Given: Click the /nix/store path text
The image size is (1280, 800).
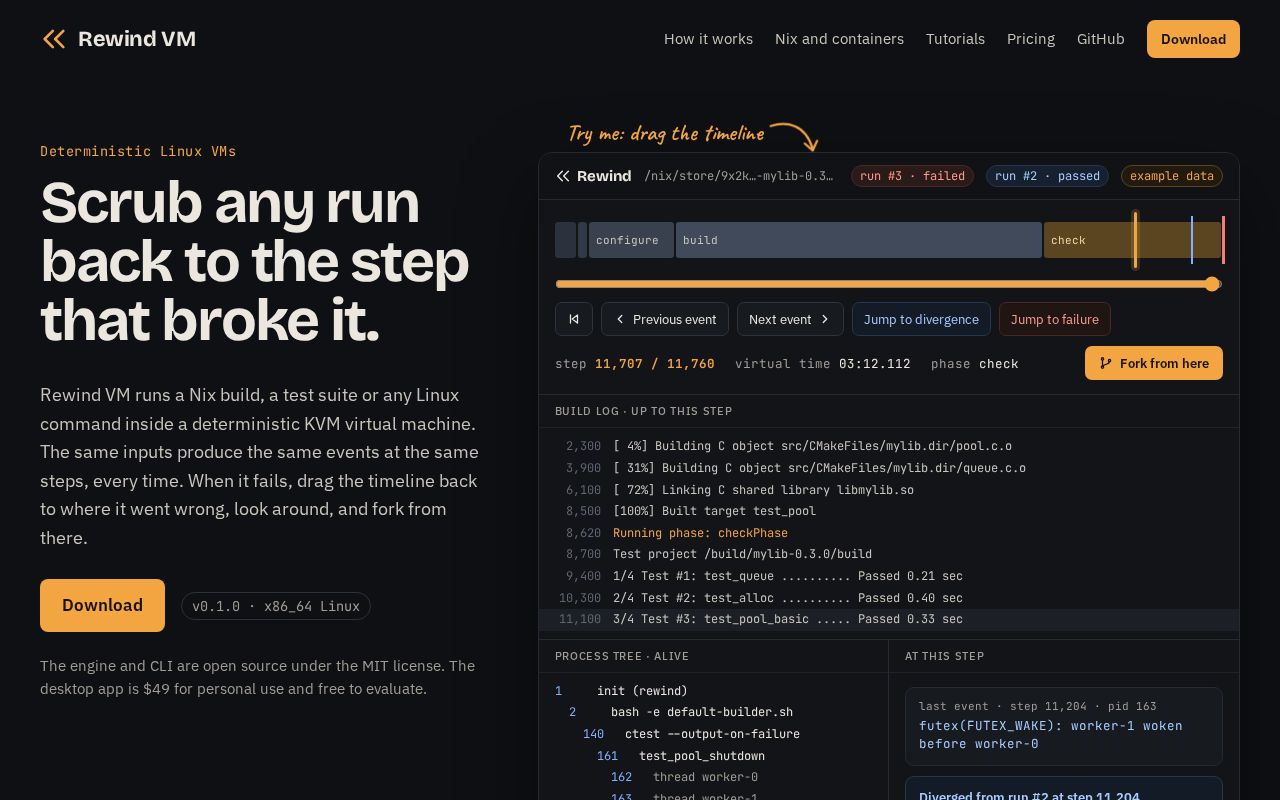Looking at the screenshot, I should point(739,176).
